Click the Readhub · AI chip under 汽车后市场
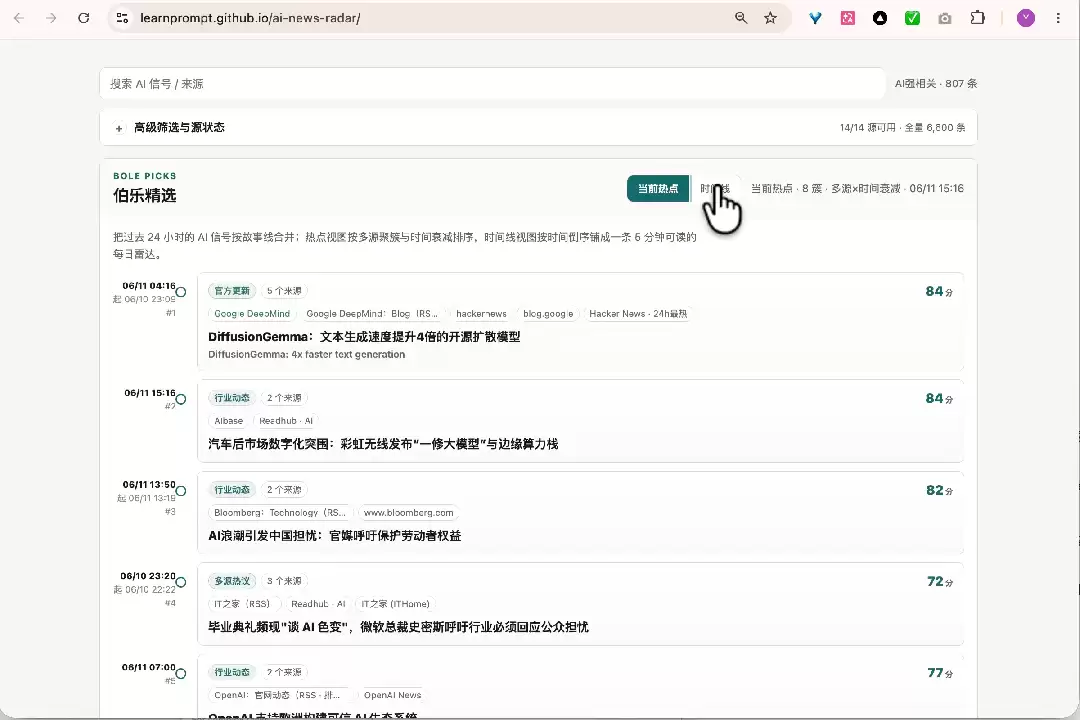The height and width of the screenshot is (720, 1080). 286,421
